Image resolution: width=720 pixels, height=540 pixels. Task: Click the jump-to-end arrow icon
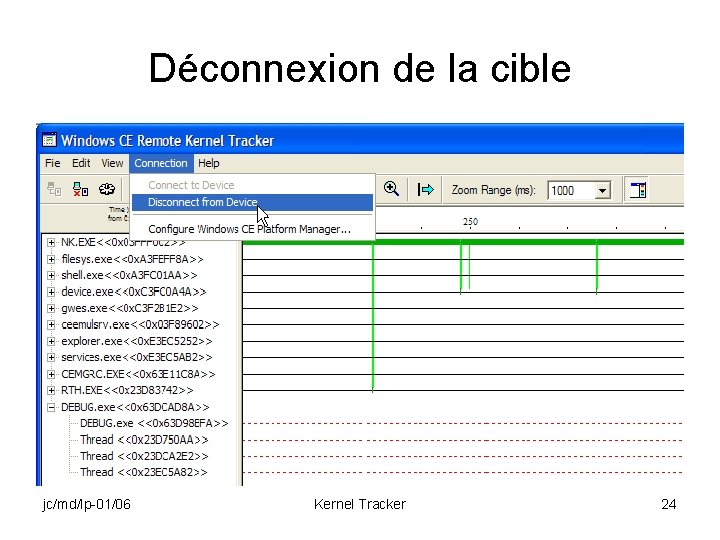click(425, 189)
